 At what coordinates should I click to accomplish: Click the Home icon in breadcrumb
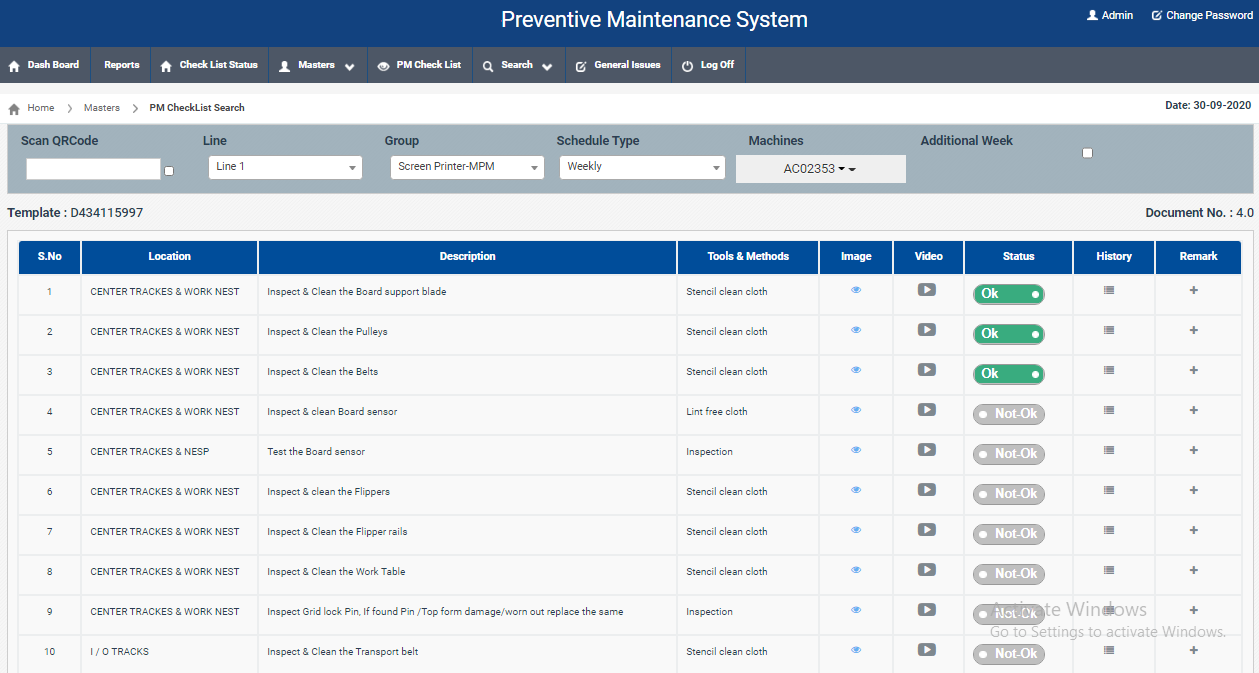14,108
